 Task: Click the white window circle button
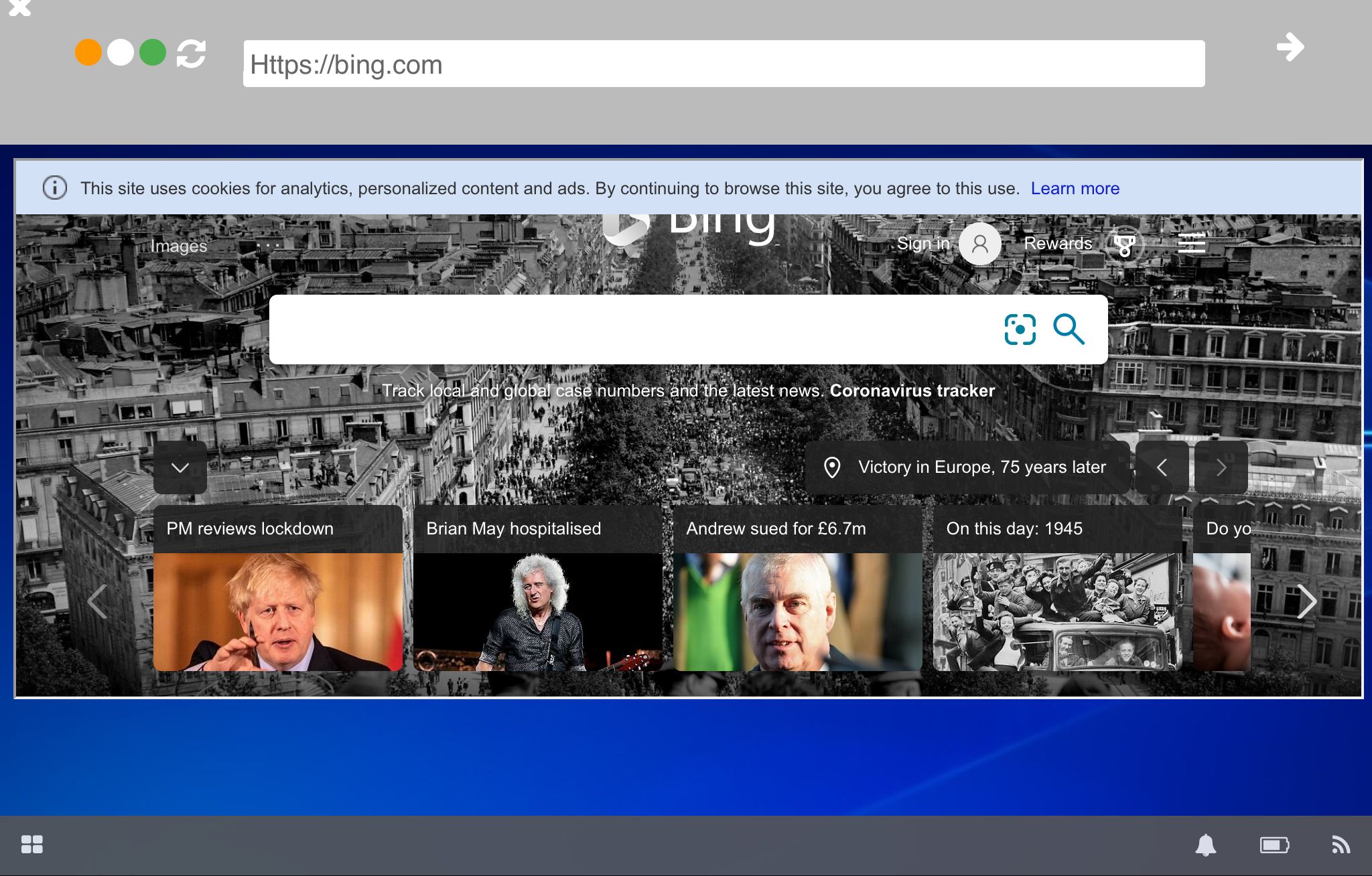click(x=121, y=52)
